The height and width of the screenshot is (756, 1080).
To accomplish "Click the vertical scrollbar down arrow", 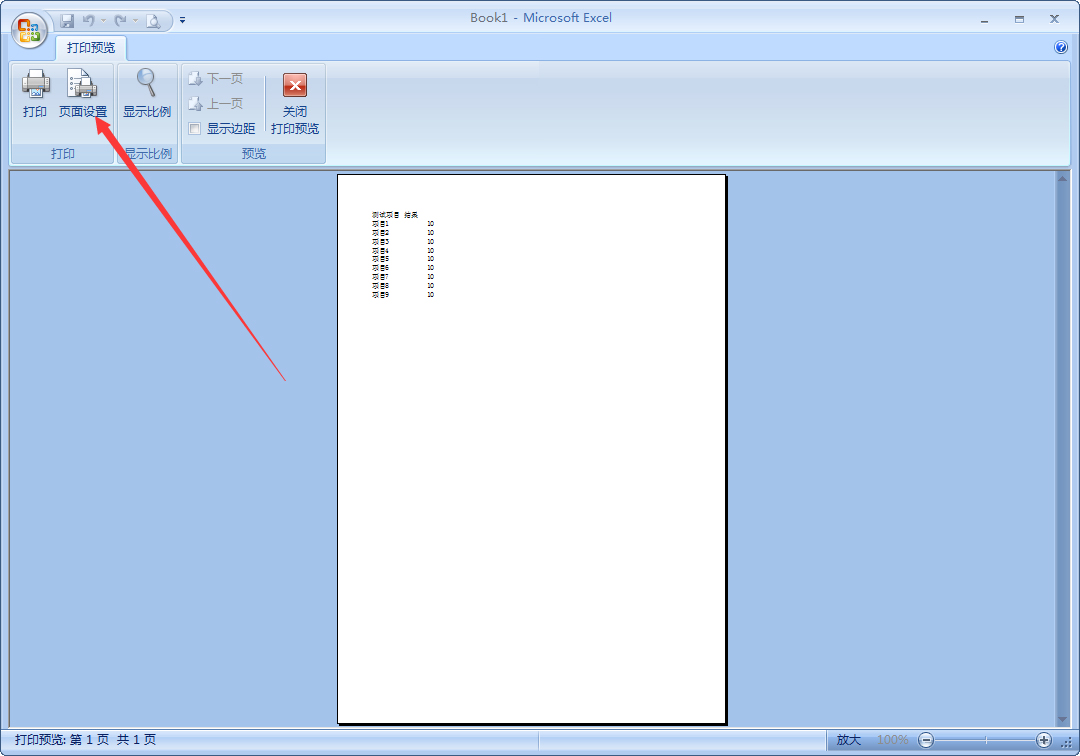I will click(1063, 719).
